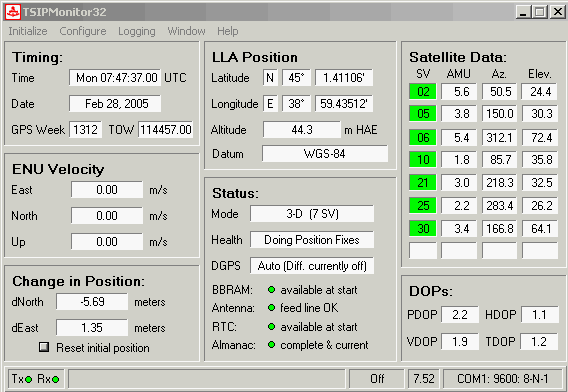Click the Altitude value 44.3
This screenshot has width=568, height=392.
[302, 129]
